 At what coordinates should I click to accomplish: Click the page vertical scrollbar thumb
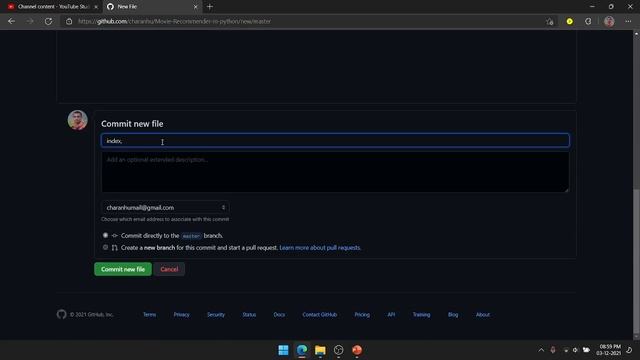[636, 261]
